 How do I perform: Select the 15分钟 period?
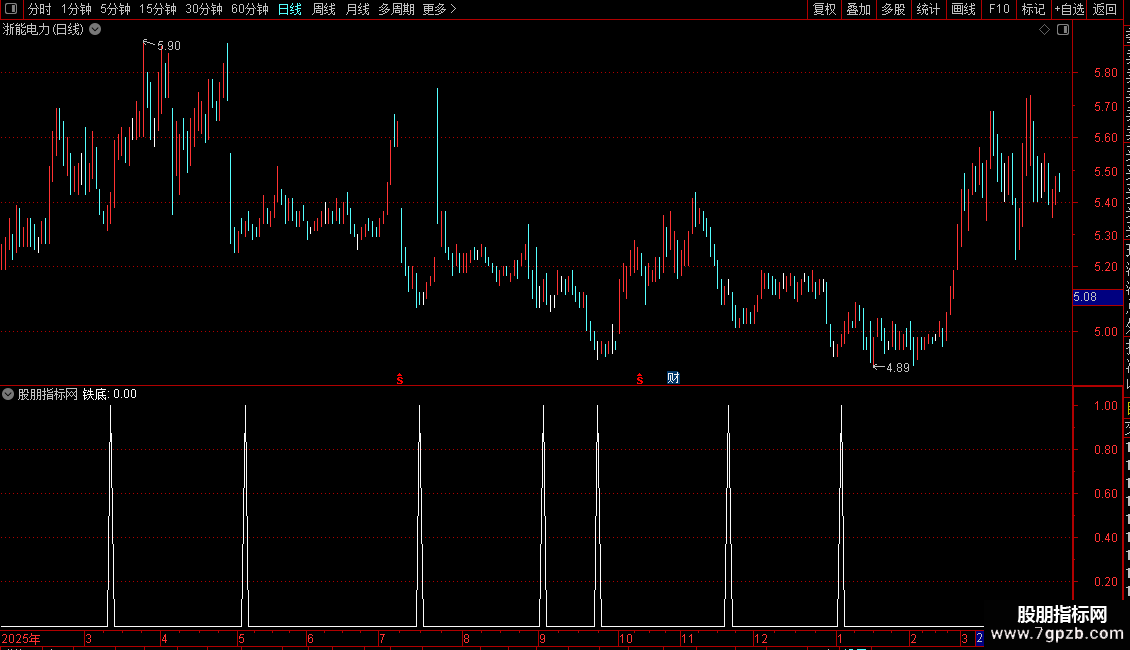click(x=158, y=9)
